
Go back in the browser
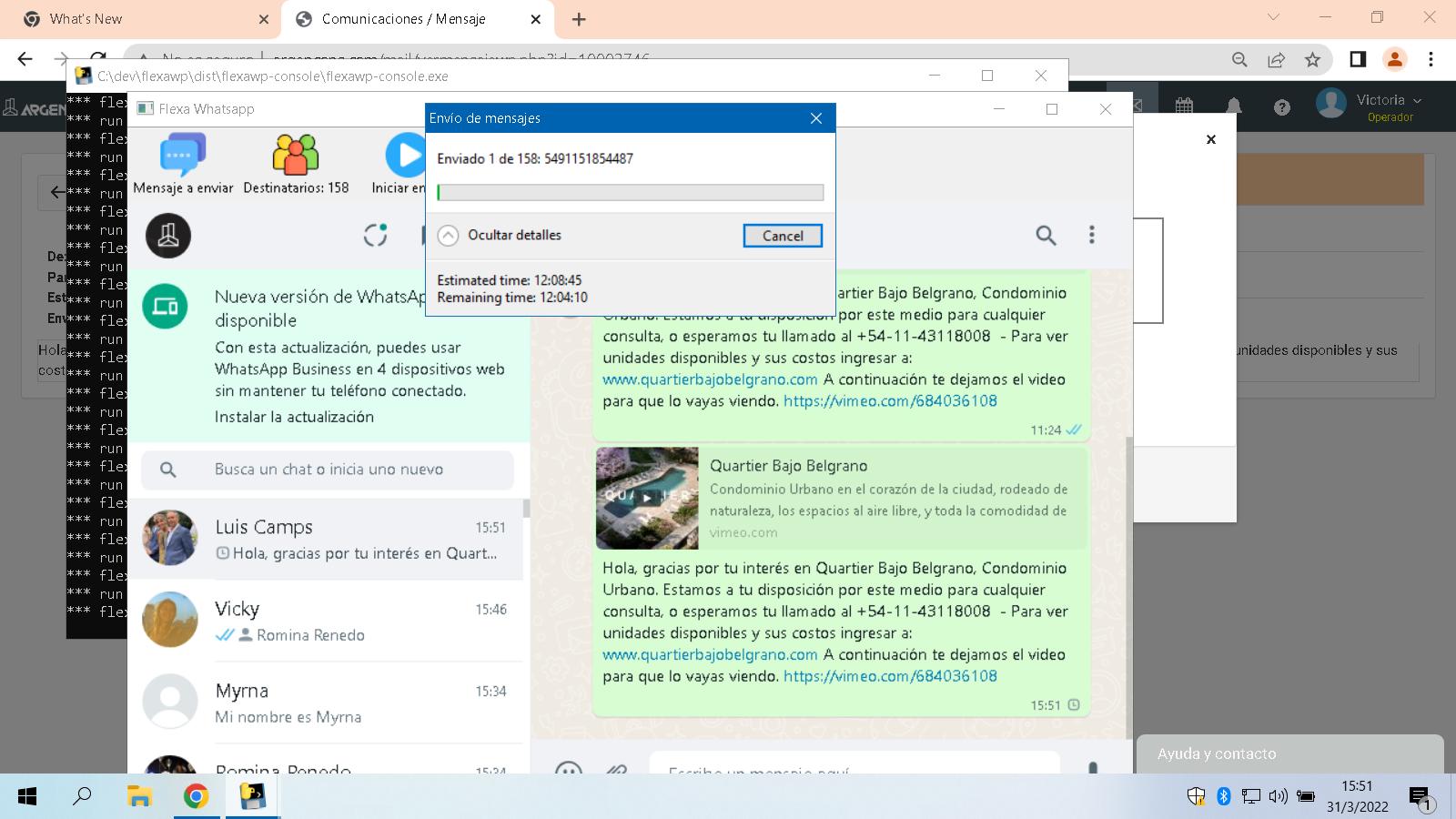25,59
